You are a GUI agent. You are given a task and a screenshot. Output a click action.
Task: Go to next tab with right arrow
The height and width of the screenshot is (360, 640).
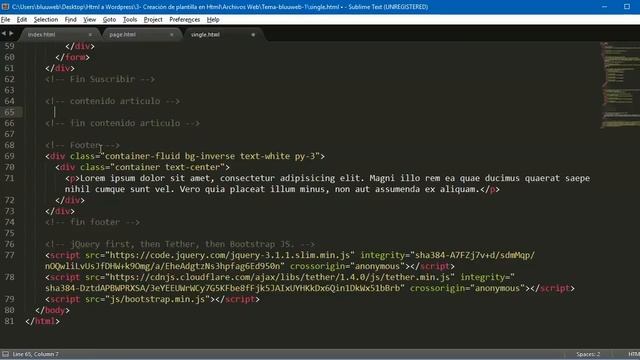pyautogui.click(x=11, y=33)
